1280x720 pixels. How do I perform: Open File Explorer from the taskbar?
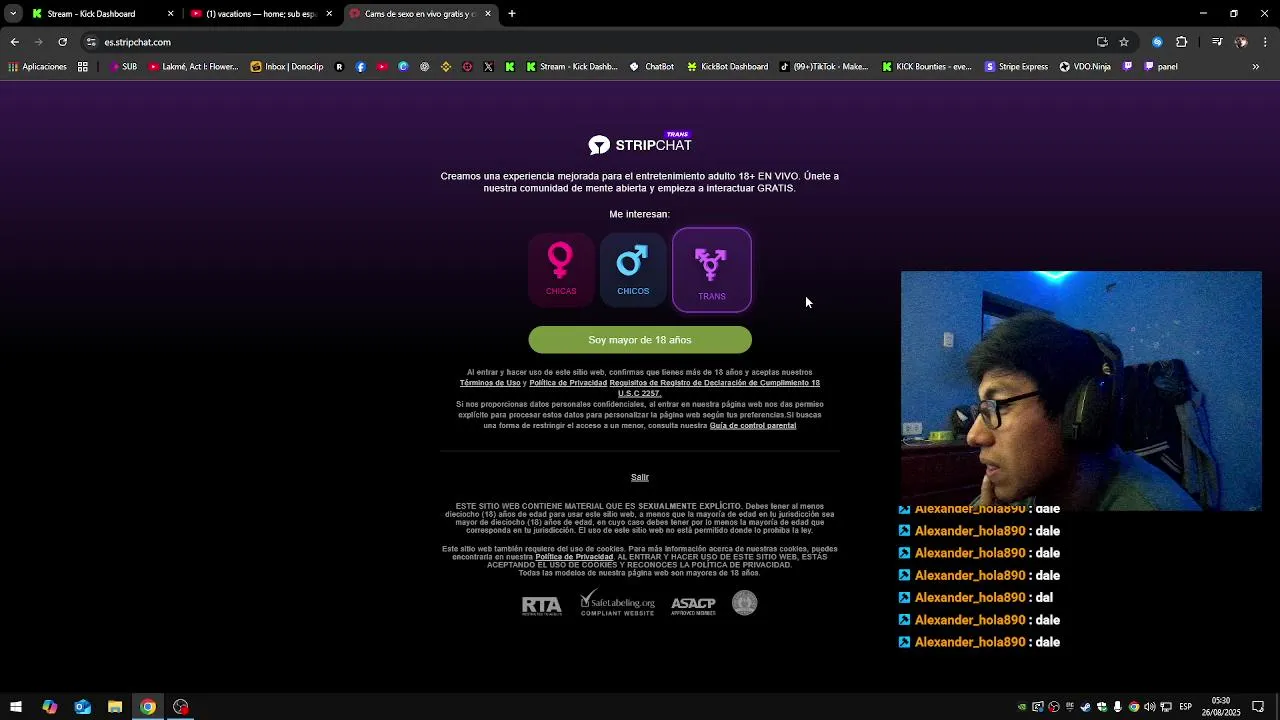pos(115,707)
